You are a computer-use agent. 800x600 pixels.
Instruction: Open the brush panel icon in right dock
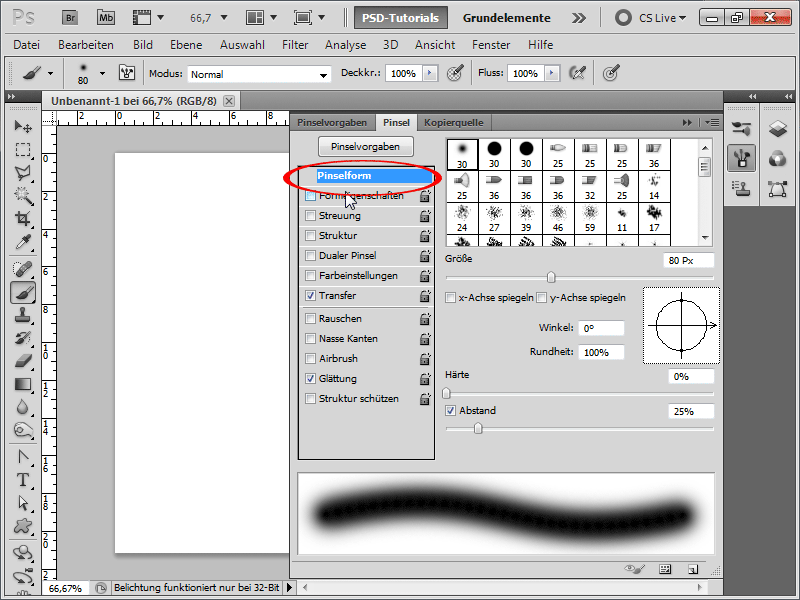click(741, 158)
